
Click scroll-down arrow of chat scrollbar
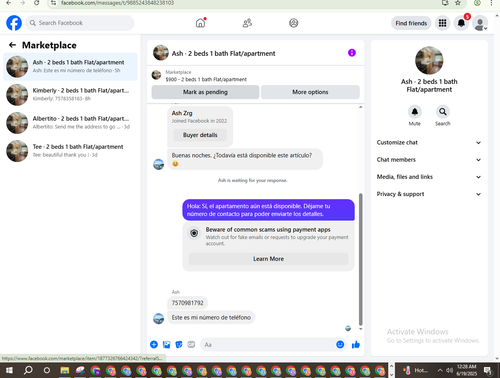pos(360,329)
